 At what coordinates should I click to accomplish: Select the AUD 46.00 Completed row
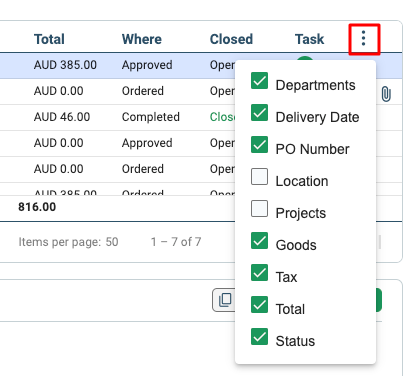(117, 117)
